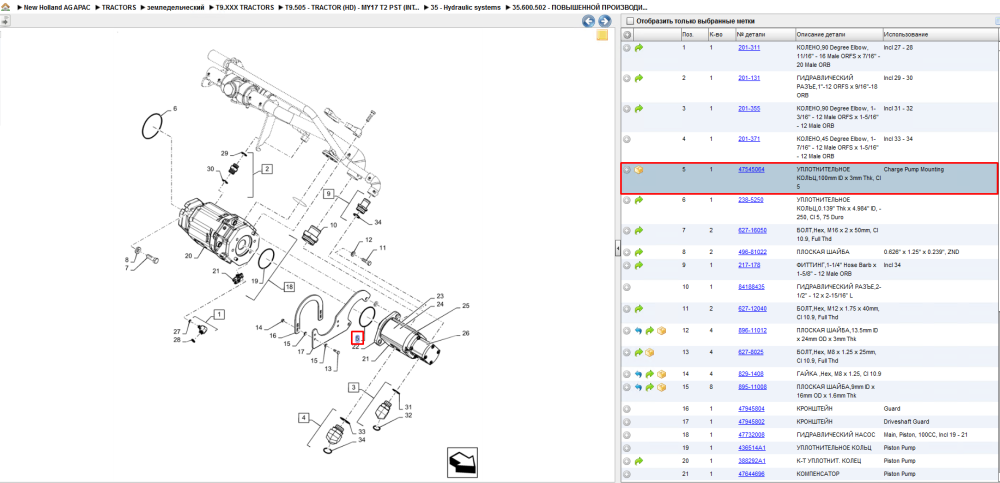Go to the catalog home icon
This screenshot has height=483, width=1000.
coord(6,8)
